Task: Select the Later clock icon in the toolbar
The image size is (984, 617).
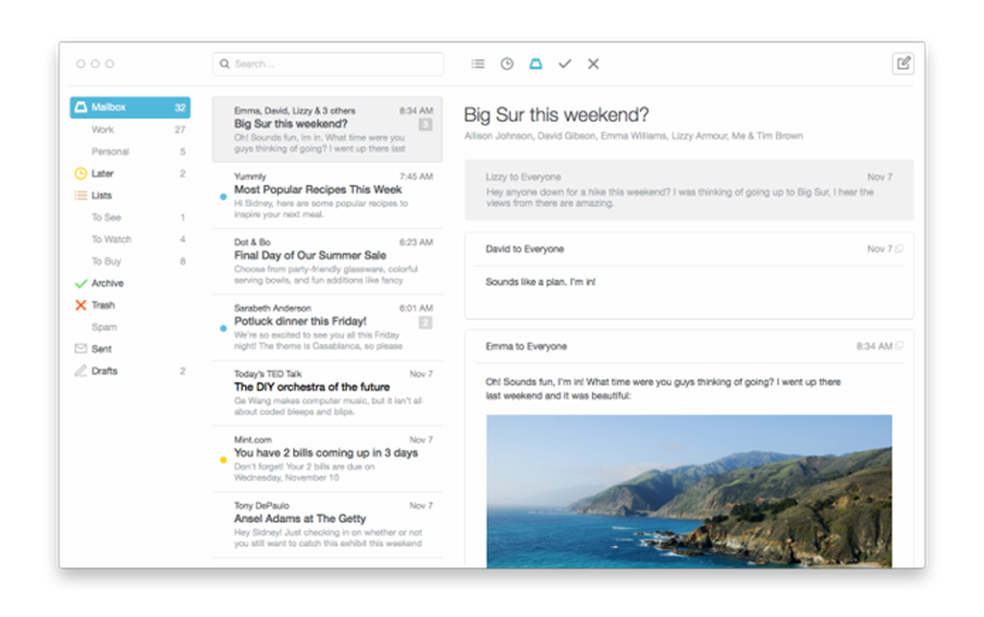Action: click(506, 63)
